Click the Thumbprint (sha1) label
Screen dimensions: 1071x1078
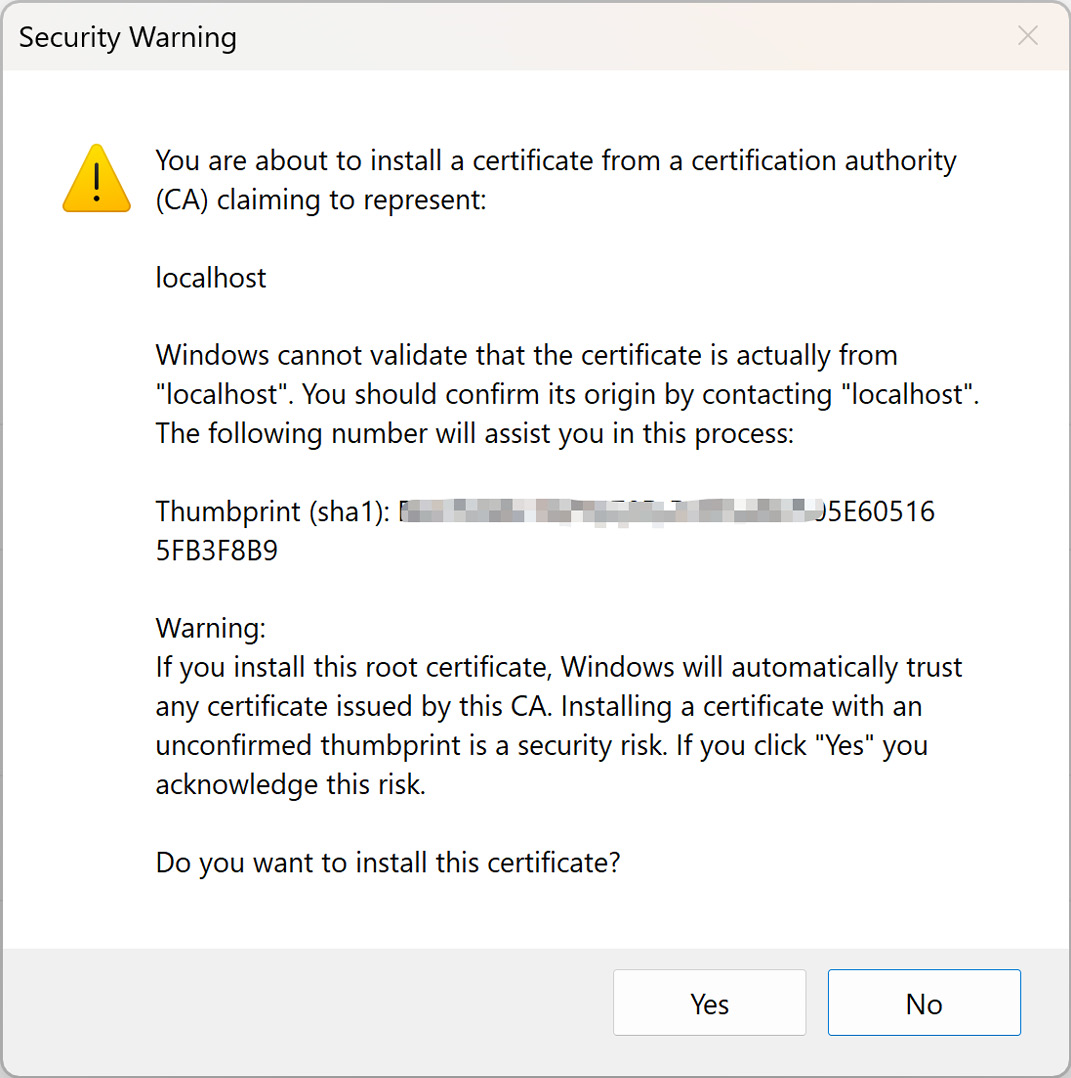pos(273,512)
